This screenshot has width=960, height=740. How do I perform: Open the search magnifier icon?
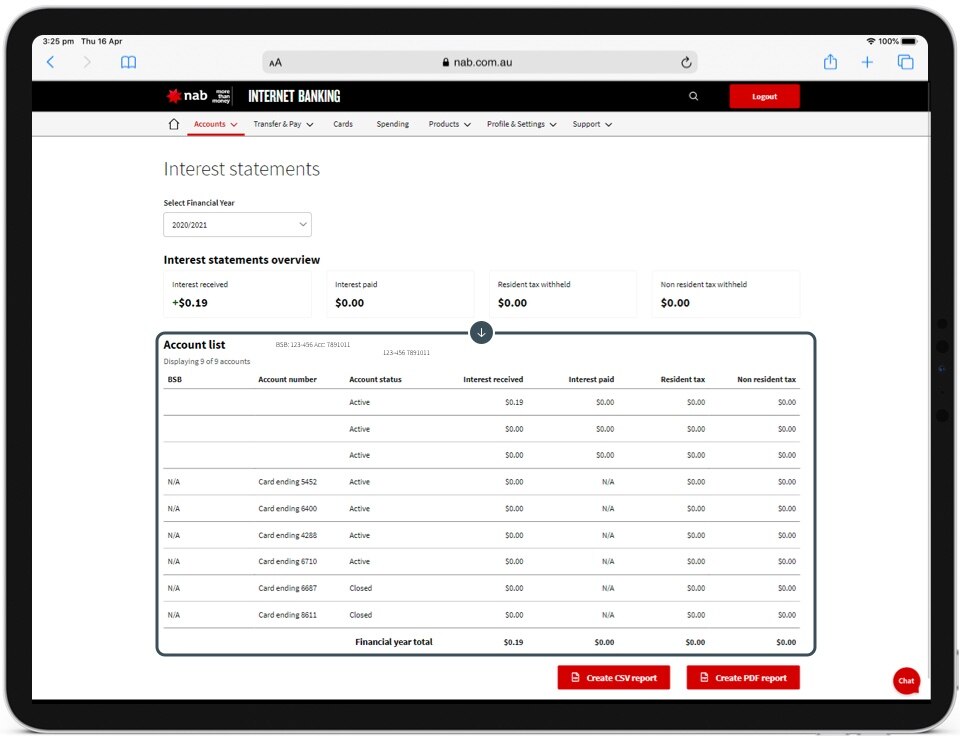coord(694,97)
